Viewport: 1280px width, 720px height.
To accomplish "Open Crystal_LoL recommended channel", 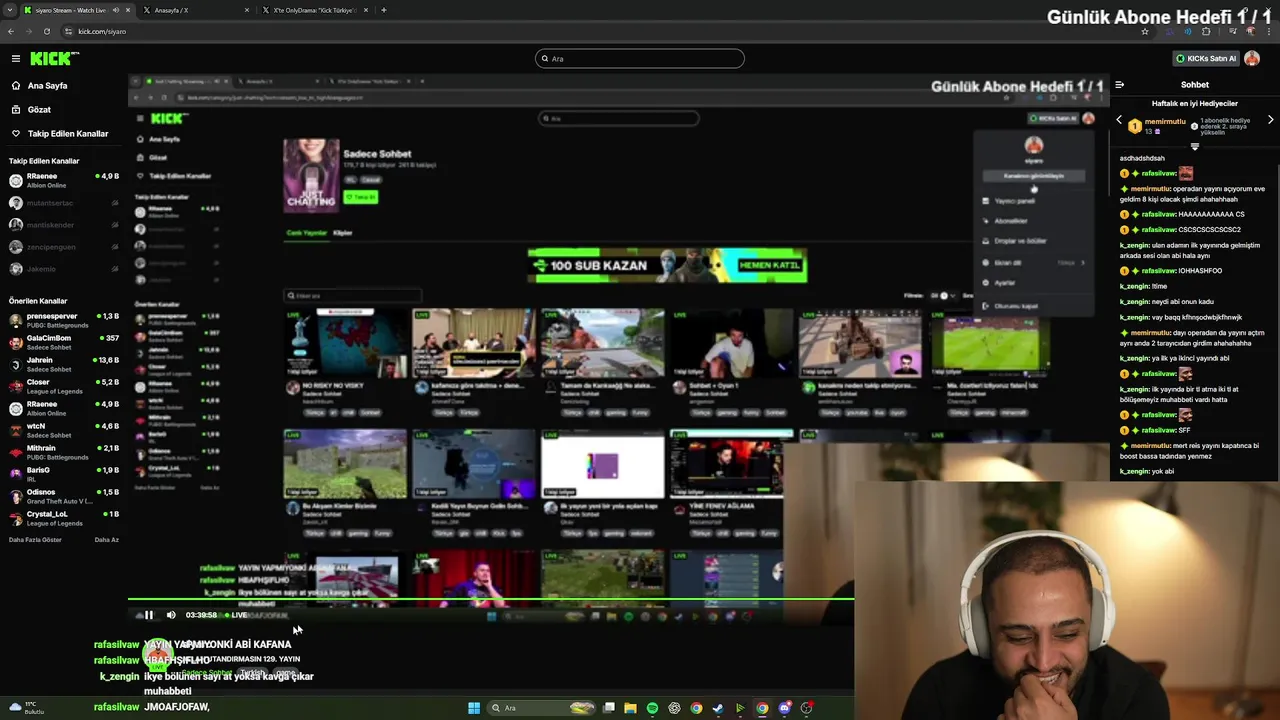I will (62, 518).
